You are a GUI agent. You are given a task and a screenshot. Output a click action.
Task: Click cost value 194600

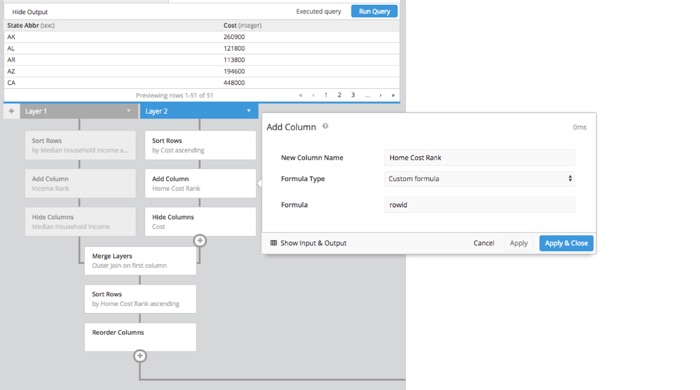point(234,71)
